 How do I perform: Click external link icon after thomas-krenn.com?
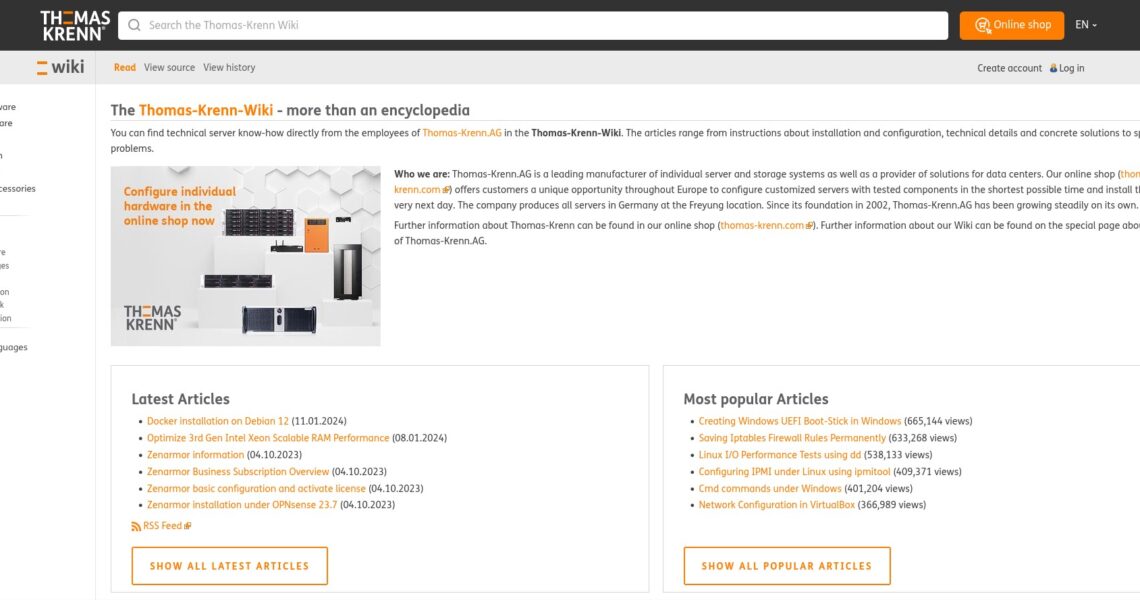pos(808,225)
